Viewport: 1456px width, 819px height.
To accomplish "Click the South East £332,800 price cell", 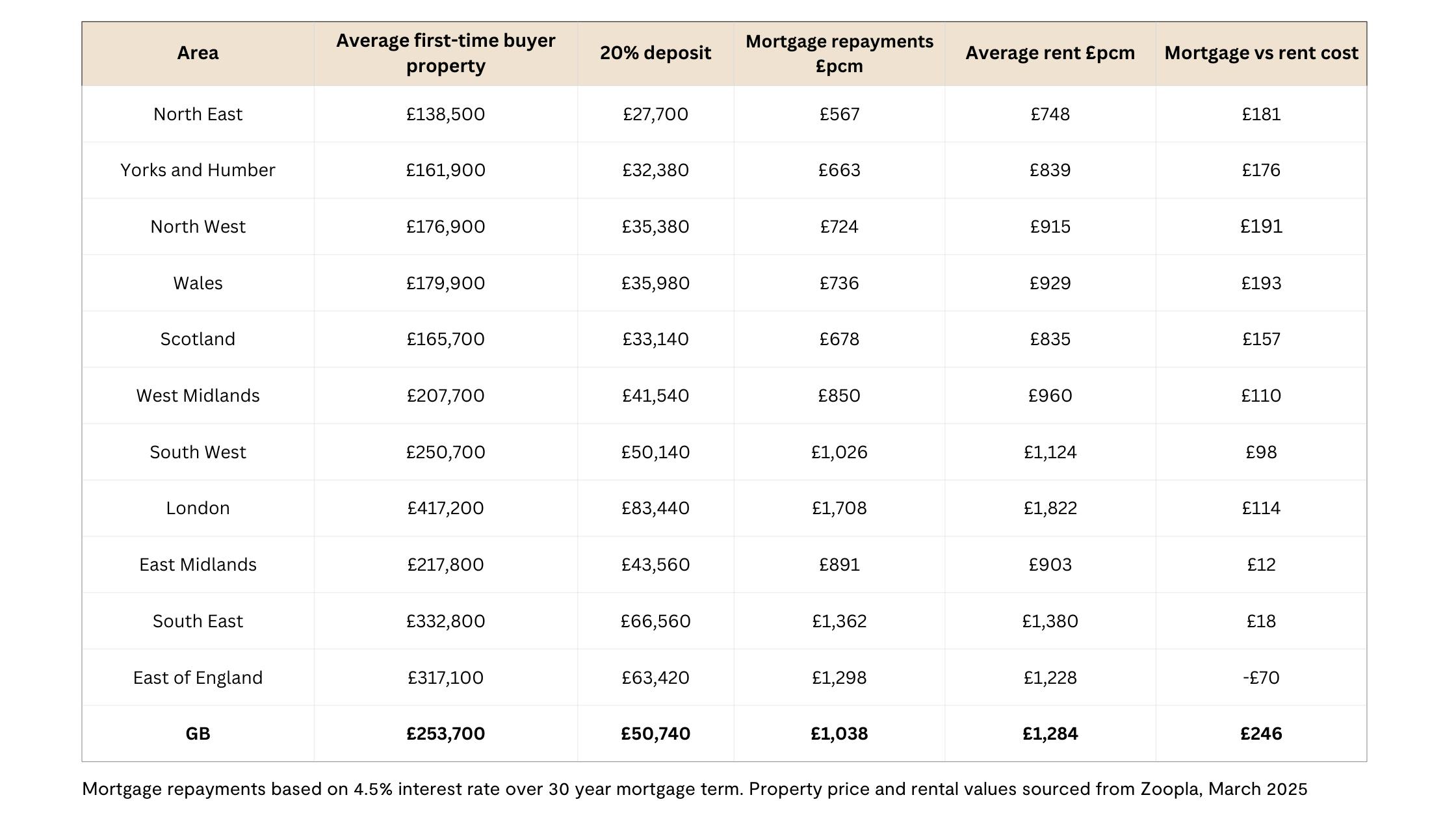I will point(445,621).
